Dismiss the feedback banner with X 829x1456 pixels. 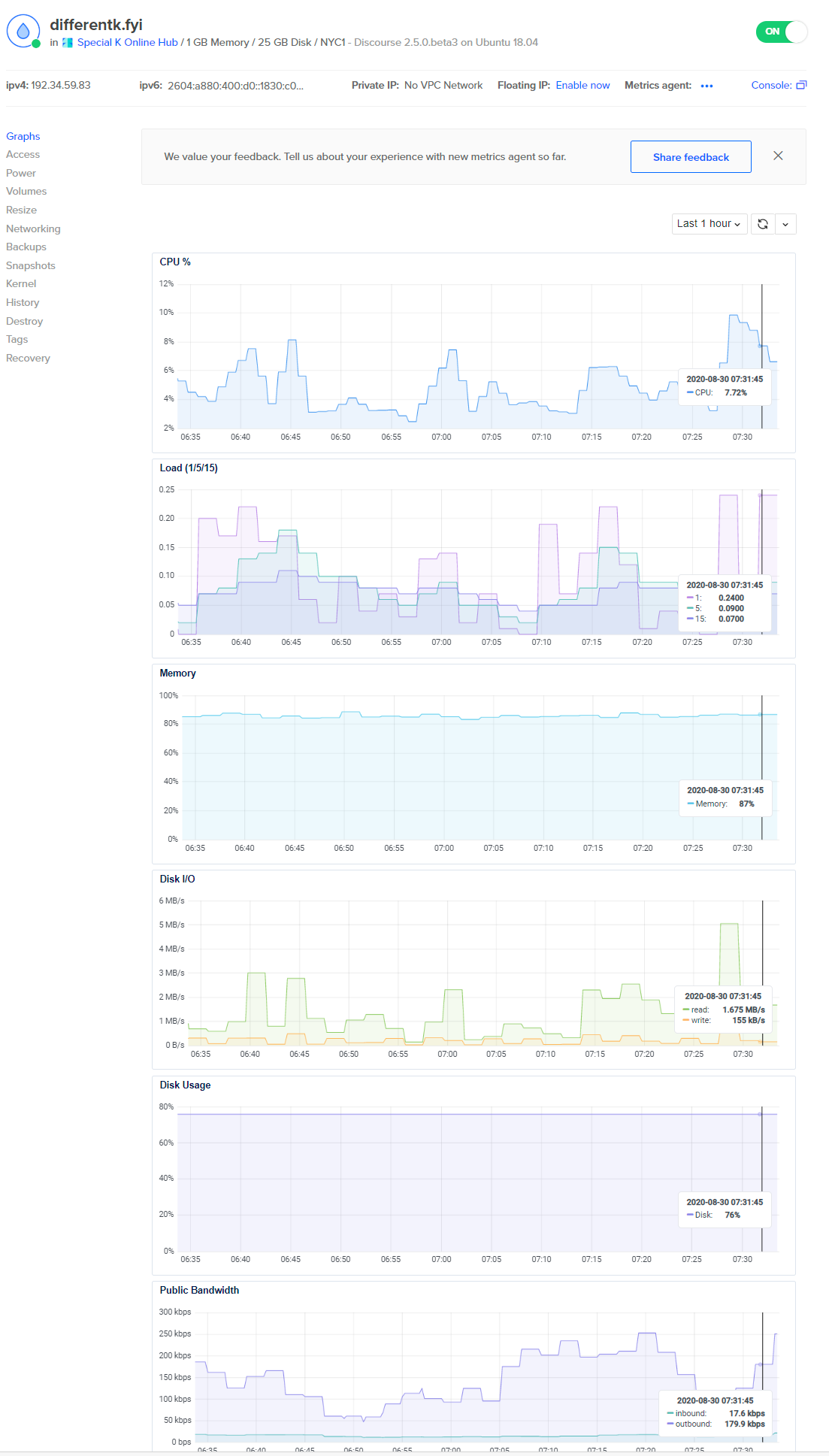778,156
